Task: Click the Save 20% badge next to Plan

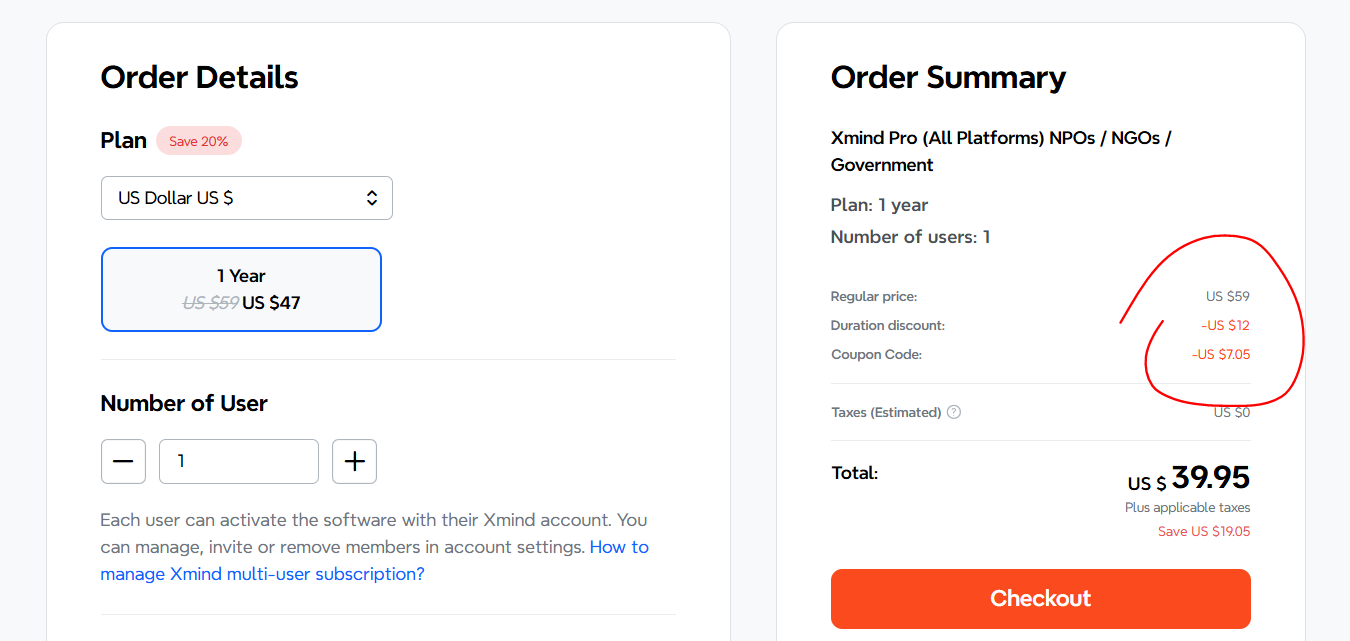Action: (198, 140)
